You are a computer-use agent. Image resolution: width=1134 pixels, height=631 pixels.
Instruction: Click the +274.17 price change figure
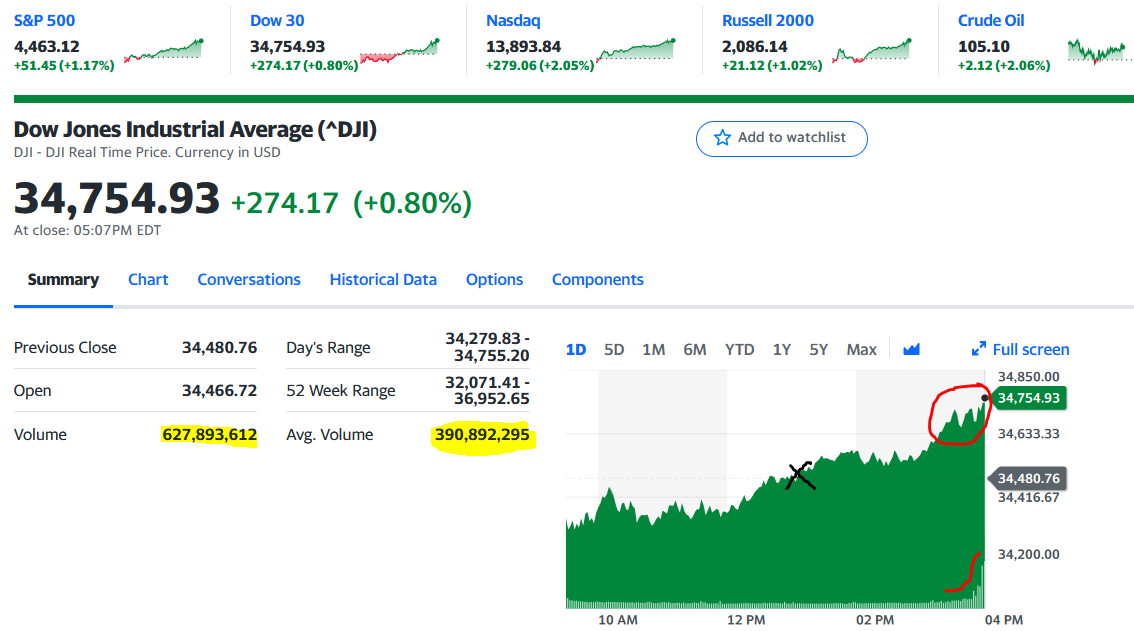[x=284, y=203]
